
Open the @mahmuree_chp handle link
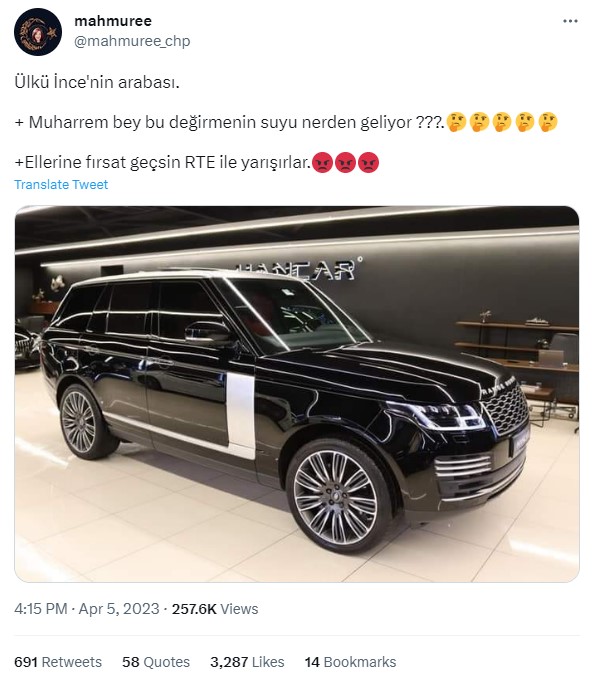point(132,41)
